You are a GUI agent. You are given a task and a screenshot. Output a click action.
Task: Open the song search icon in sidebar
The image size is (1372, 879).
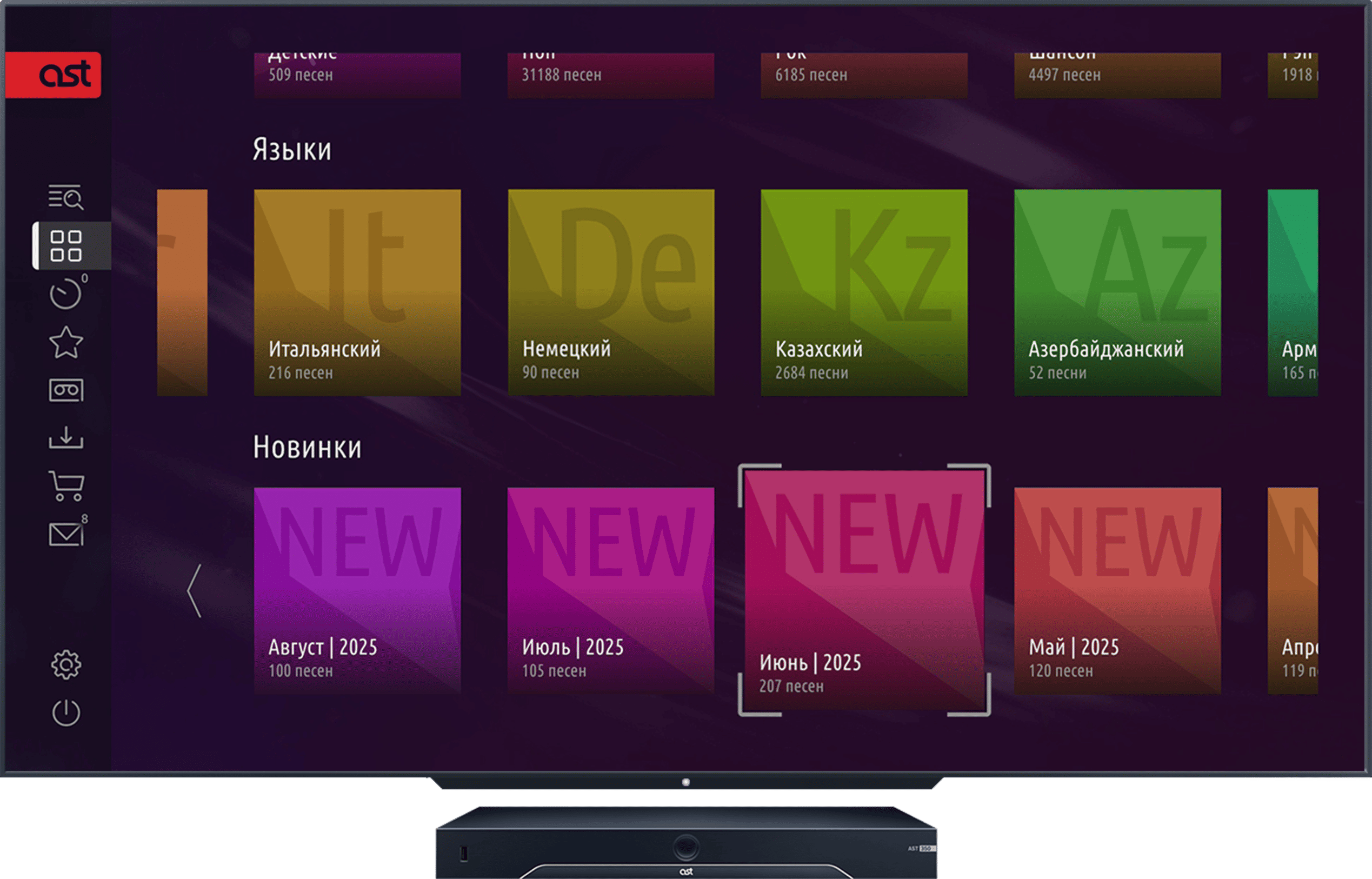(65, 197)
